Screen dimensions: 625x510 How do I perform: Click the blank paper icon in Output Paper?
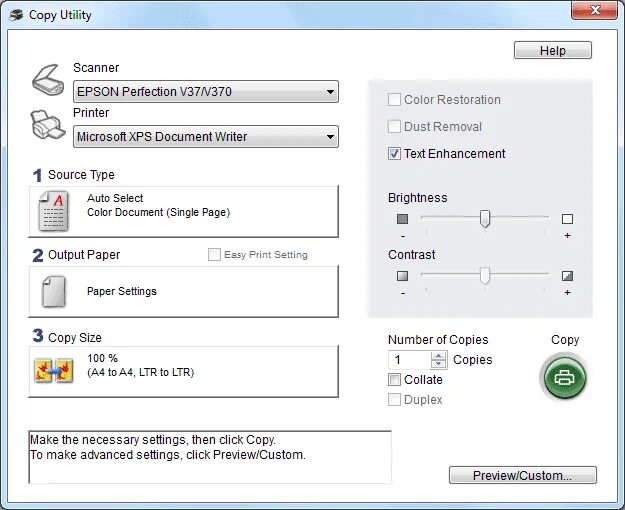point(54,291)
